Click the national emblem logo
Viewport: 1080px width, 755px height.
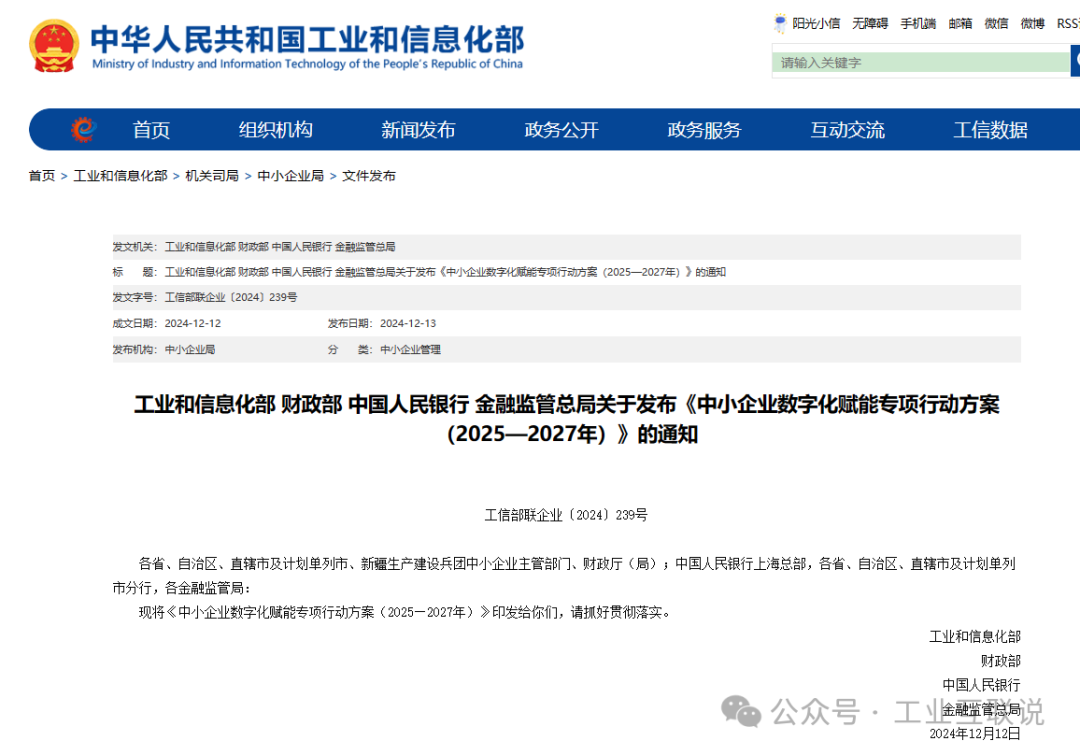54,46
